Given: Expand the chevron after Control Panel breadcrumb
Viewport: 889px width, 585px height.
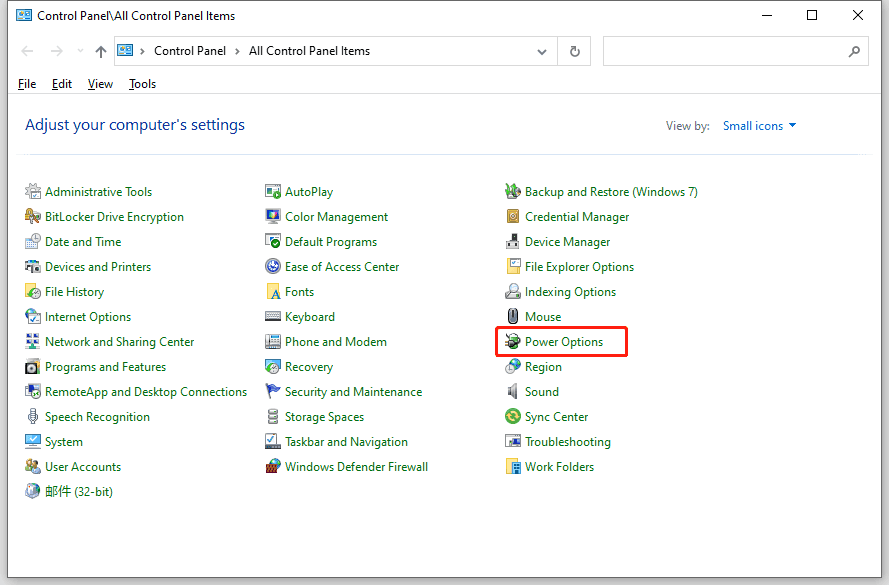Looking at the screenshot, I should coord(237,51).
